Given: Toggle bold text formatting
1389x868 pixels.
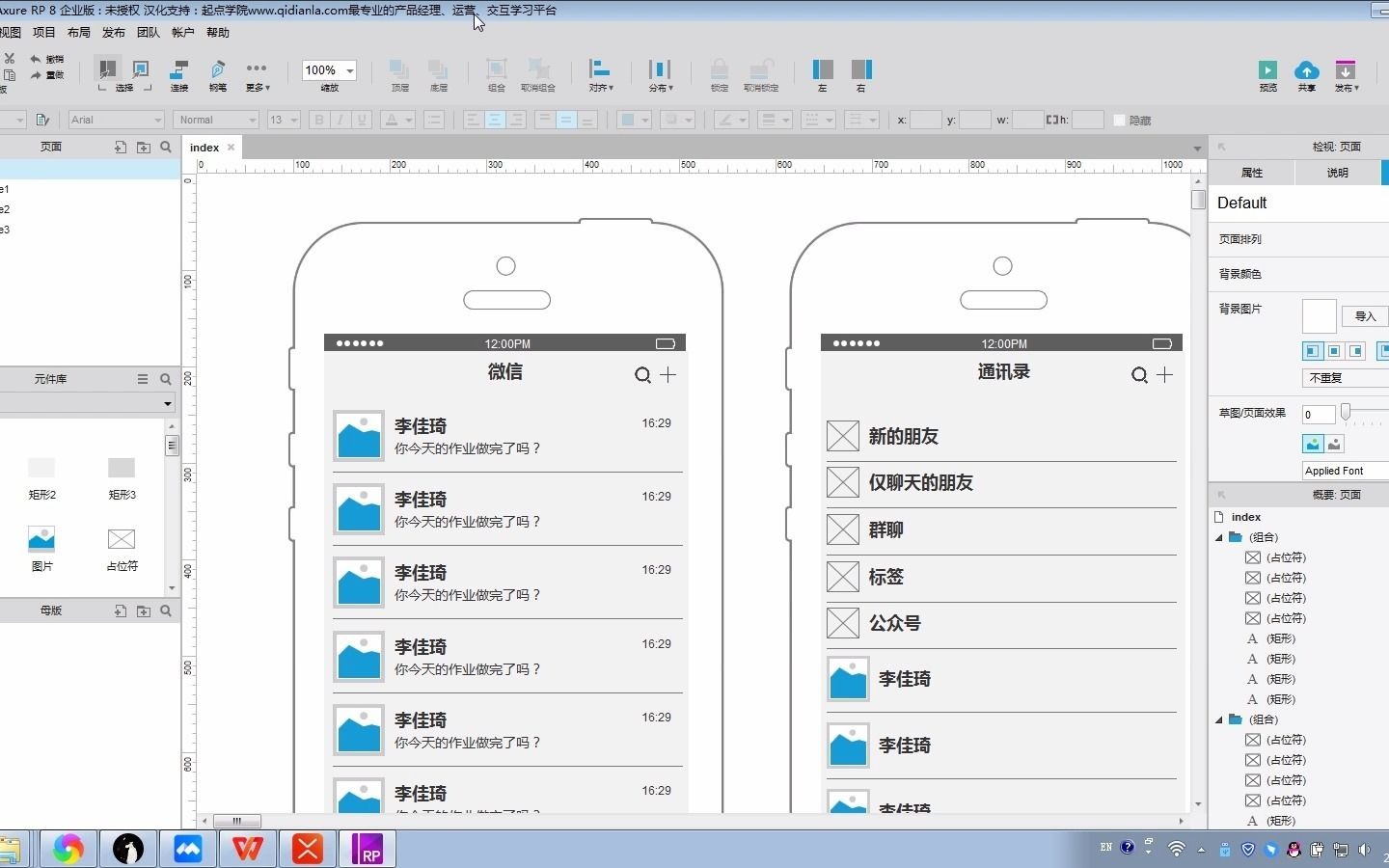Looking at the screenshot, I should [318, 120].
